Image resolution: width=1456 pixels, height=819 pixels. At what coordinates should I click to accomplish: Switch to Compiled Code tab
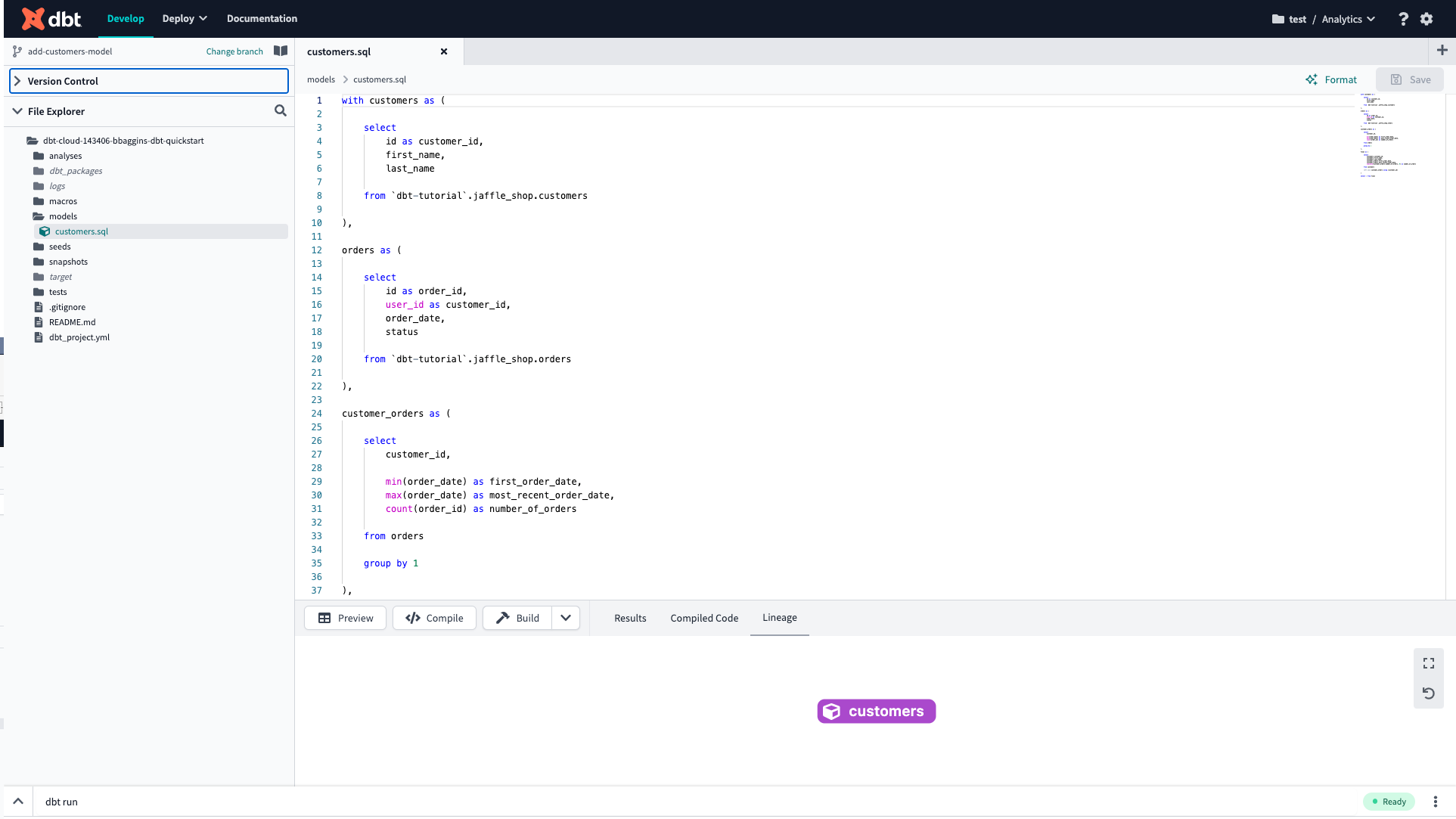click(x=704, y=618)
